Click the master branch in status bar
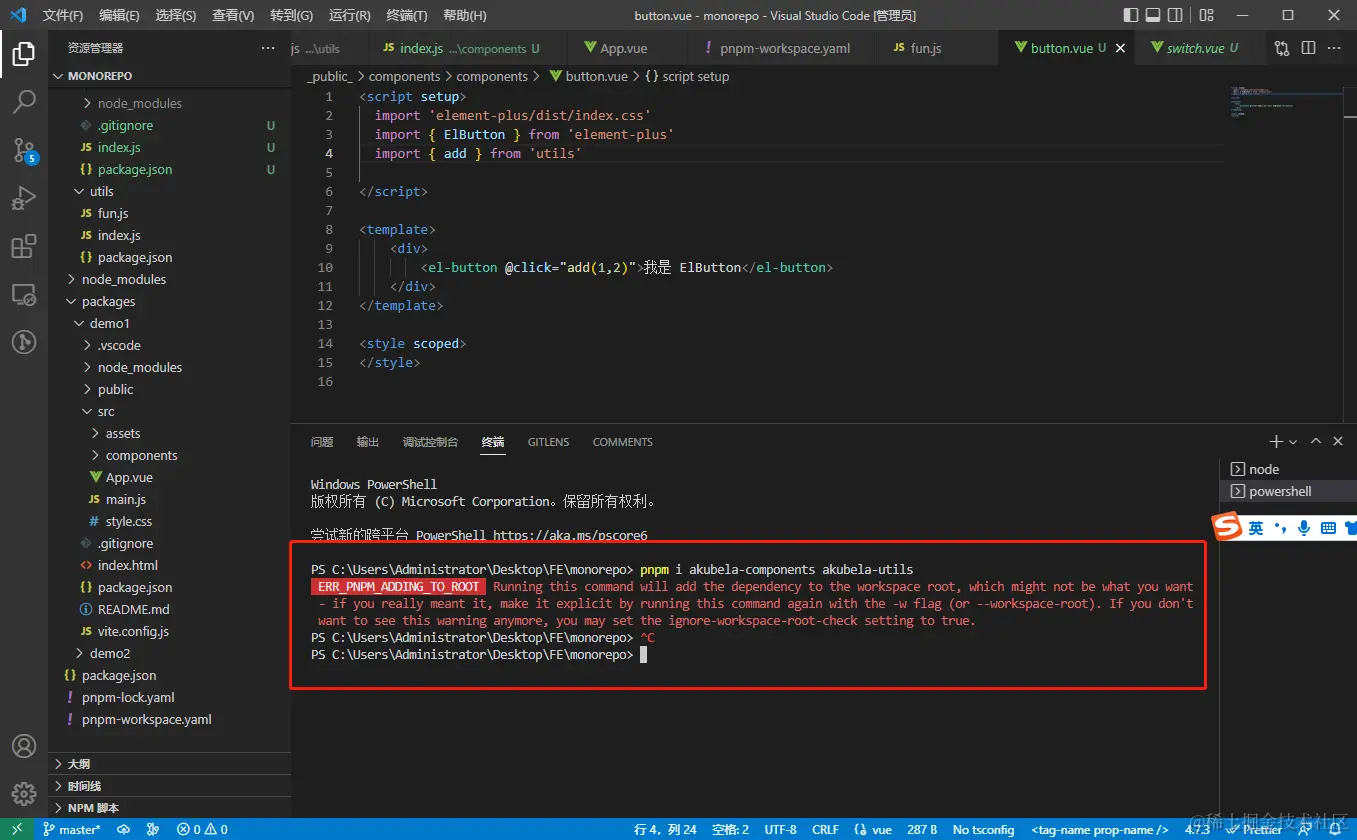This screenshot has height=840, width=1357. tap(72, 829)
